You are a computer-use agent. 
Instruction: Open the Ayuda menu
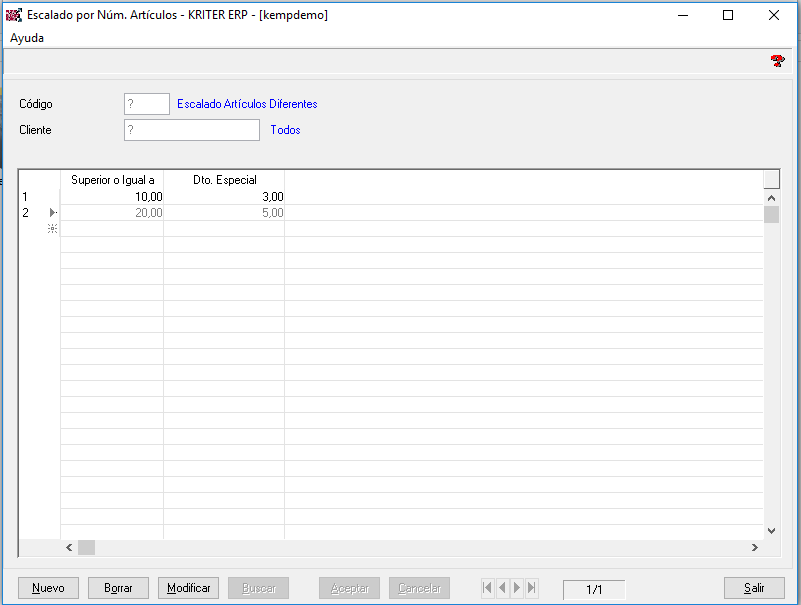(27, 38)
